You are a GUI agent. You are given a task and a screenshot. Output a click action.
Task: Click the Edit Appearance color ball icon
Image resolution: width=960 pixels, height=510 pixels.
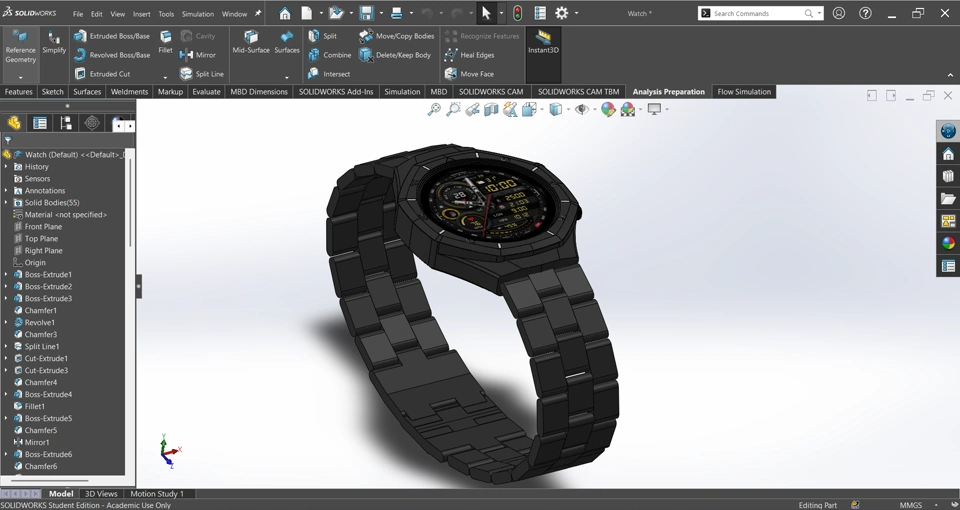pos(607,110)
